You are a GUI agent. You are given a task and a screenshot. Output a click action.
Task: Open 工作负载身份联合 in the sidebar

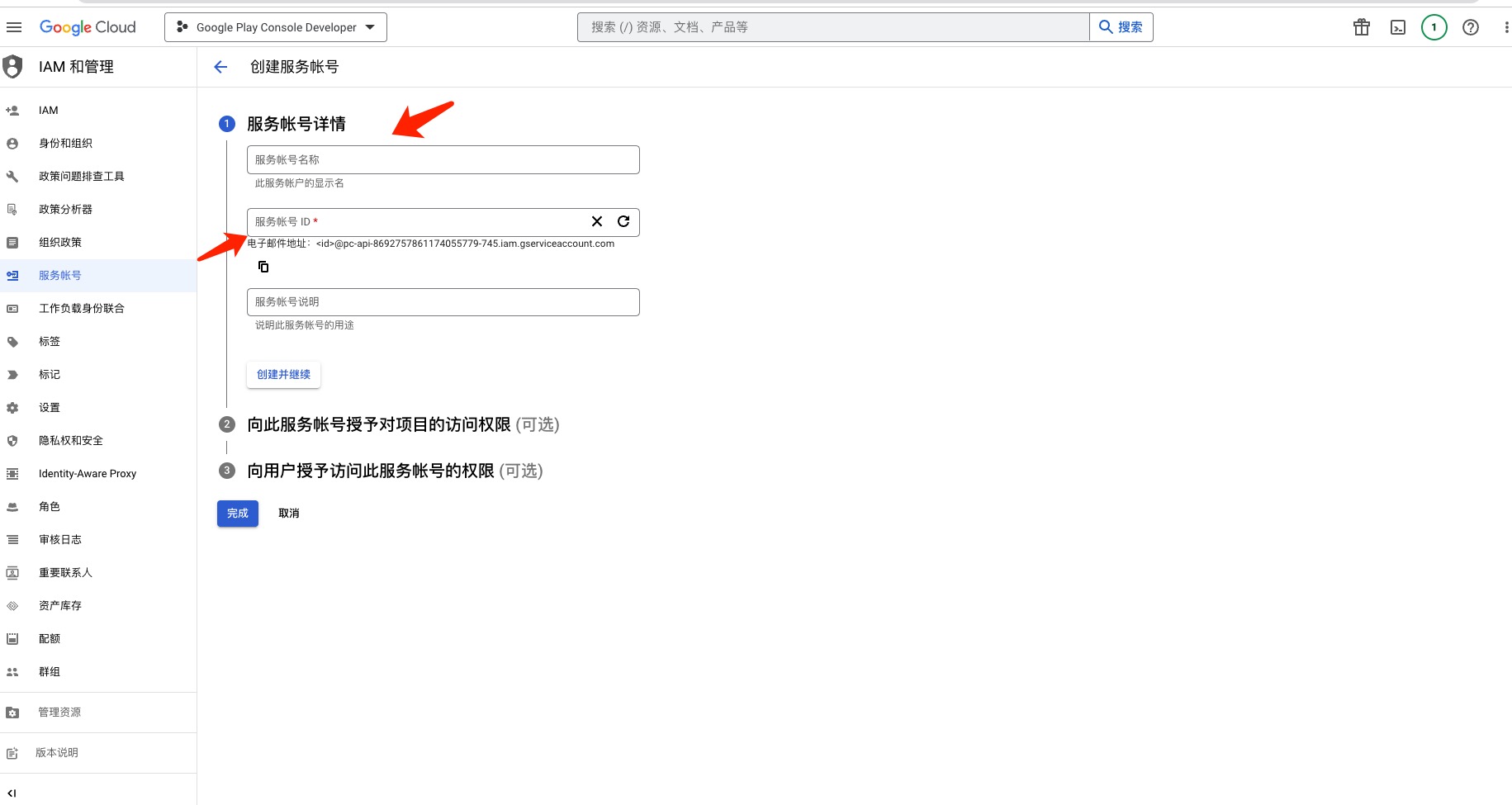[x=98, y=308]
